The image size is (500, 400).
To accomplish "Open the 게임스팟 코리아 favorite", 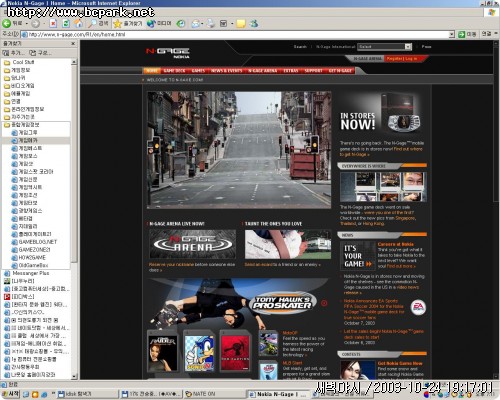I will [x=32, y=172].
